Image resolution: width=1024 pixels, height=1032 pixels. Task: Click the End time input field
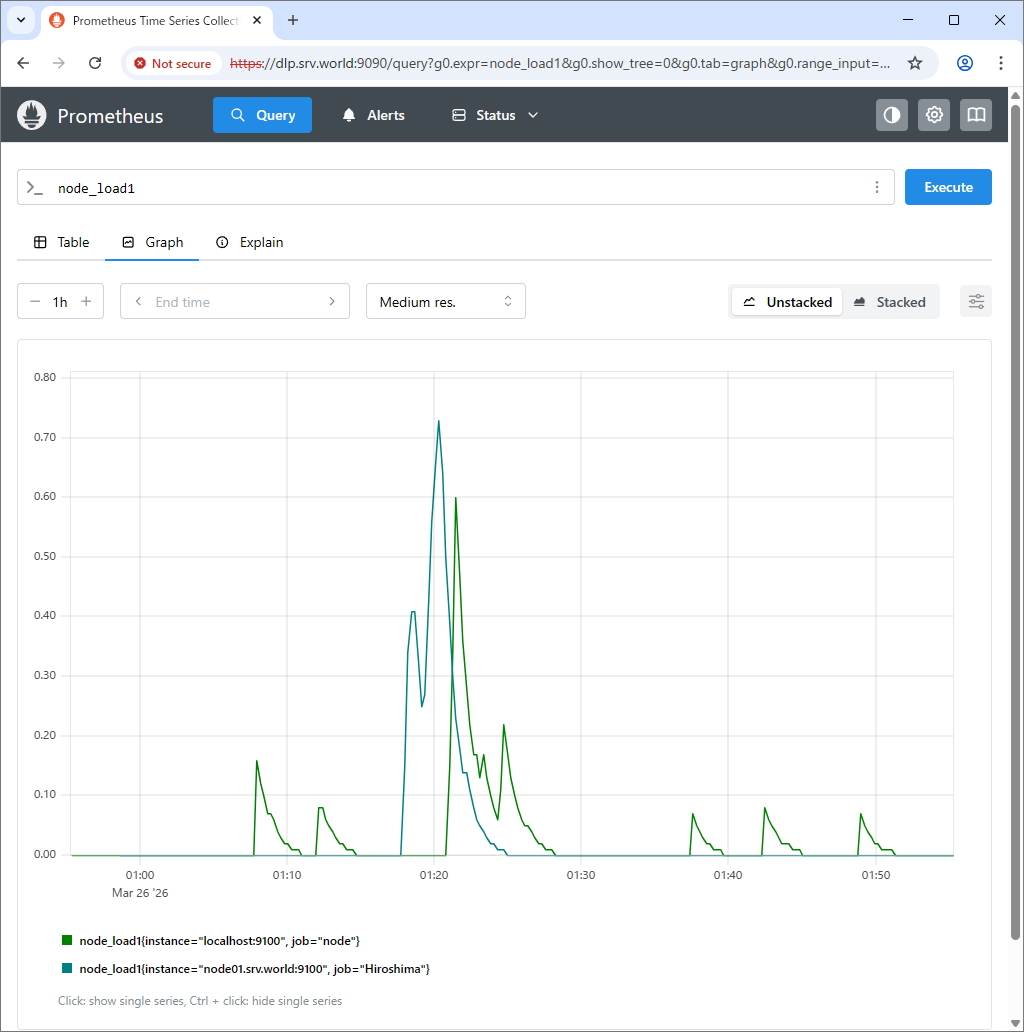tap(235, 301)
